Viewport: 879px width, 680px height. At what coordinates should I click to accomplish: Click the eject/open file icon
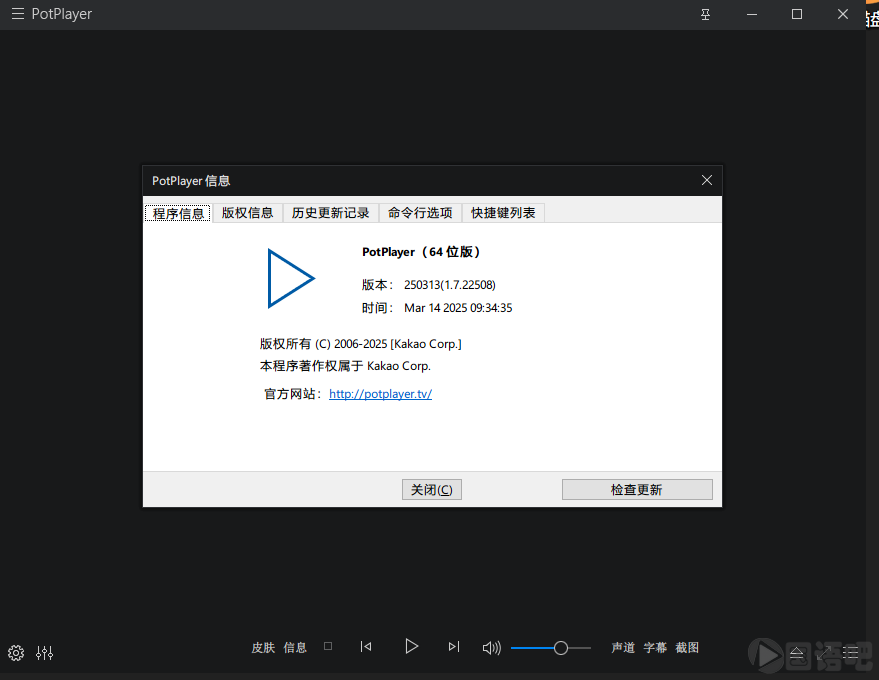(797, 653)
